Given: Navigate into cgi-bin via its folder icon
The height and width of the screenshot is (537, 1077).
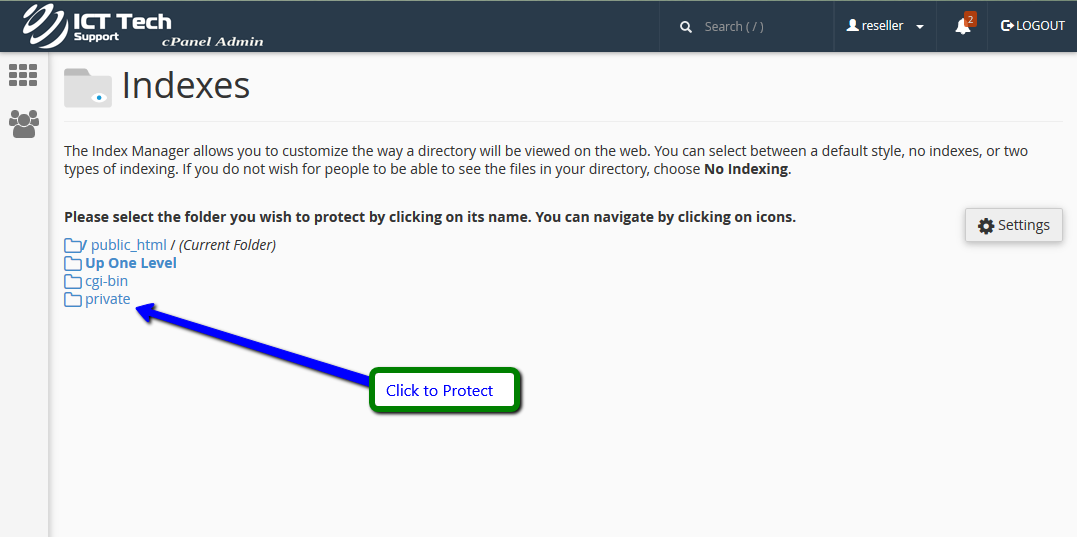Looking at the screenshot, I should [73, 282].
